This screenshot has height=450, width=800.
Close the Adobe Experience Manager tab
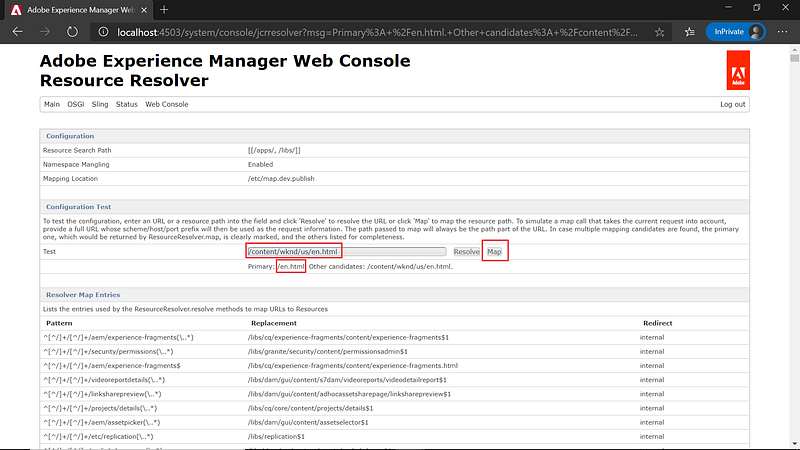144,10
